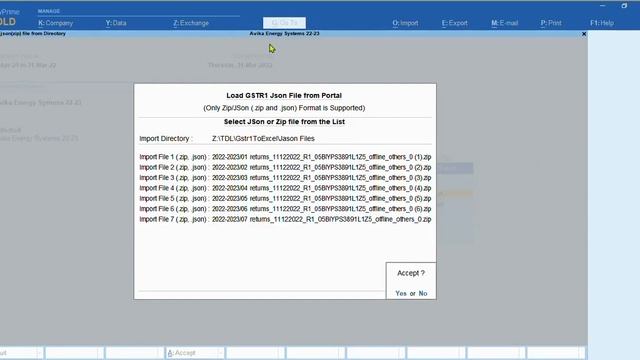
Task: Select Import File 6 zip entry
Action: click(x=322, y=209)
